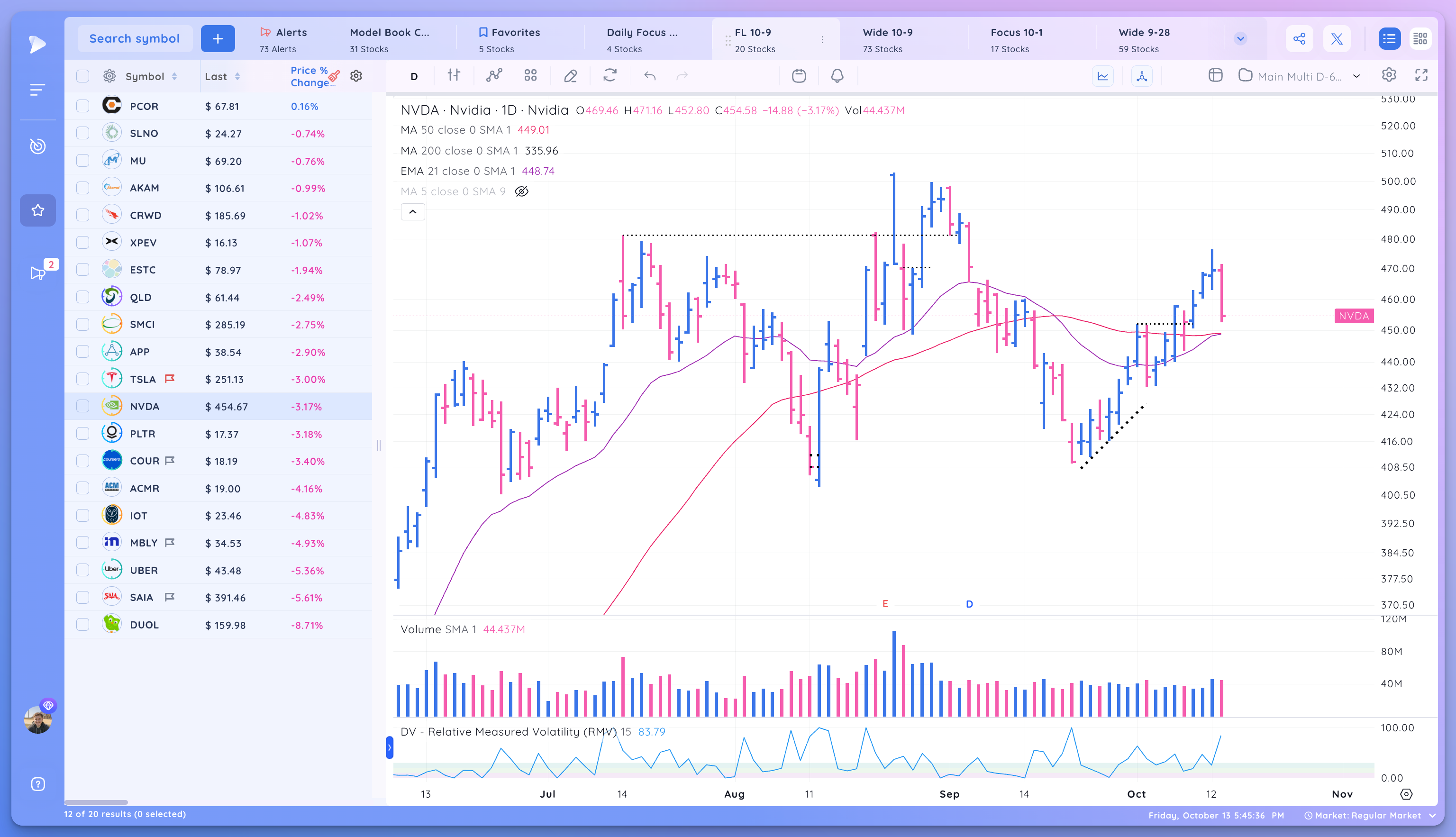The image size is (1456, 837).
Task: Open the Favorites tab
Action: (510, 40)
